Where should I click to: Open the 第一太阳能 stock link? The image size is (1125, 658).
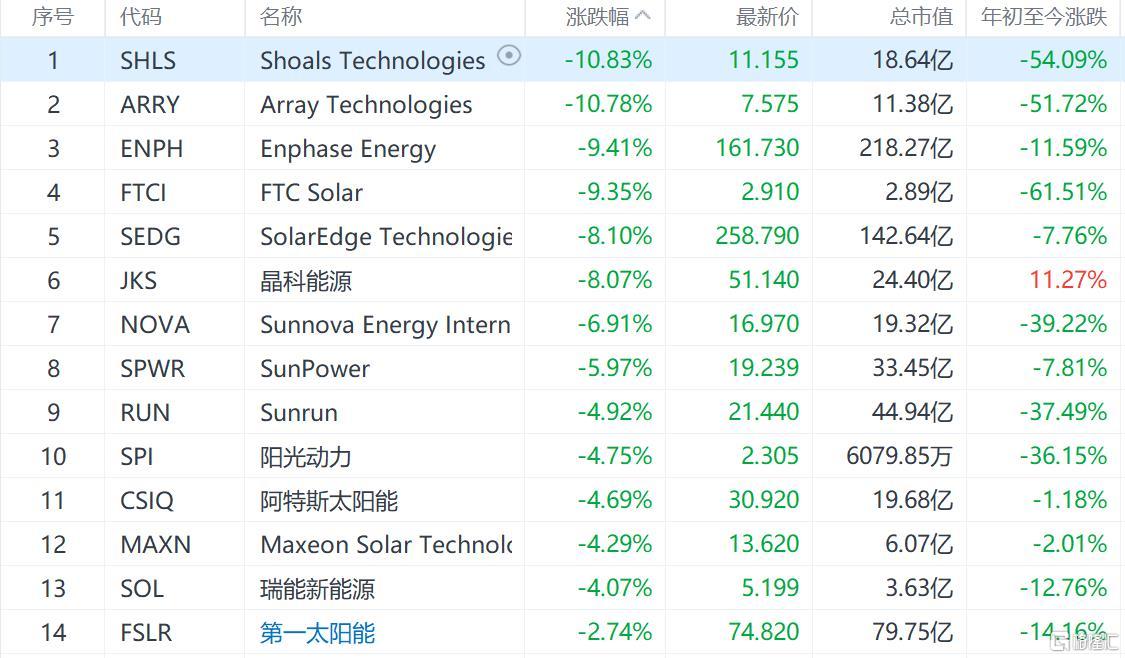tap(317, 633)
